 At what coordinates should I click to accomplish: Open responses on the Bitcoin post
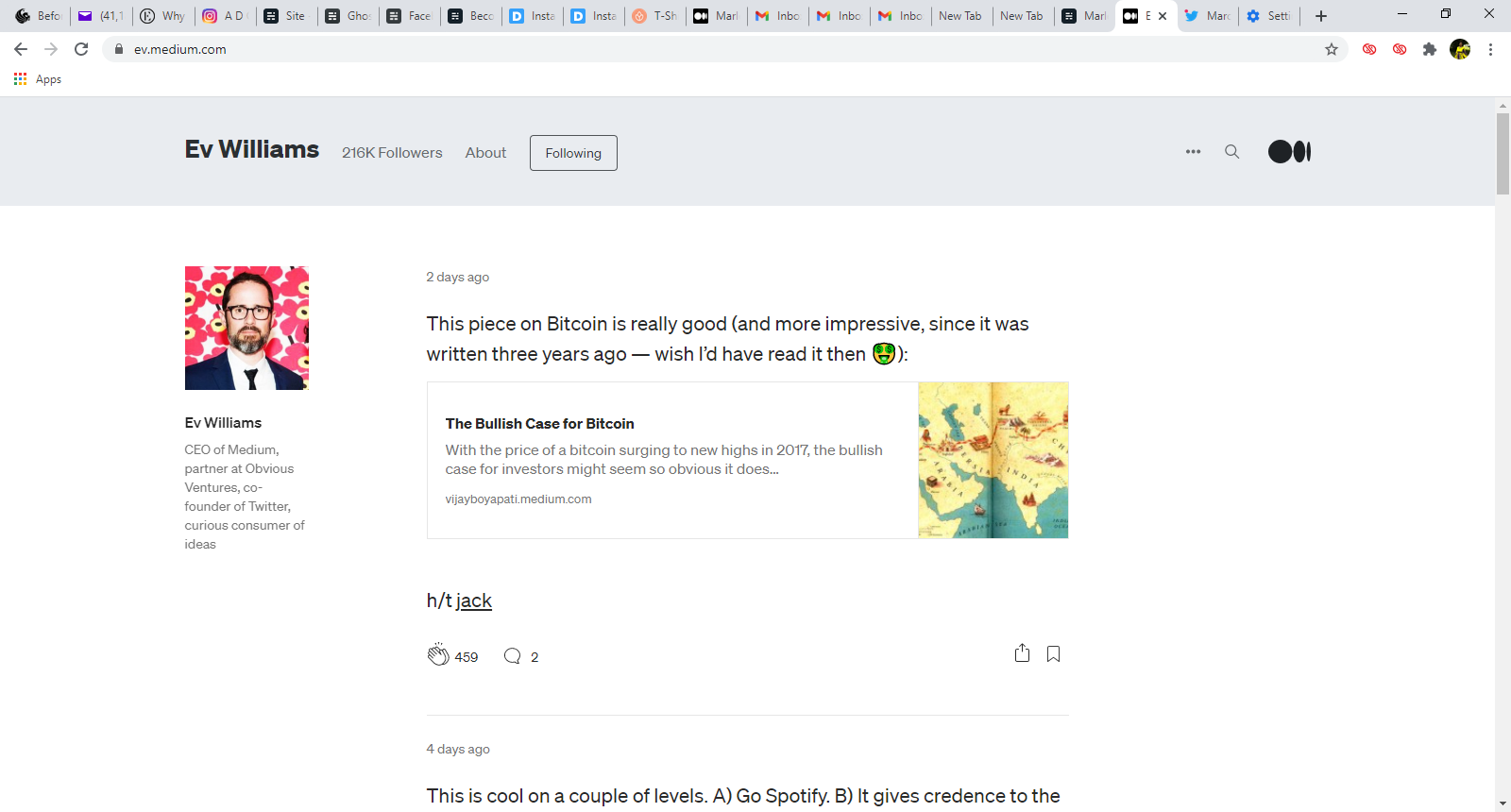point(512,656)
